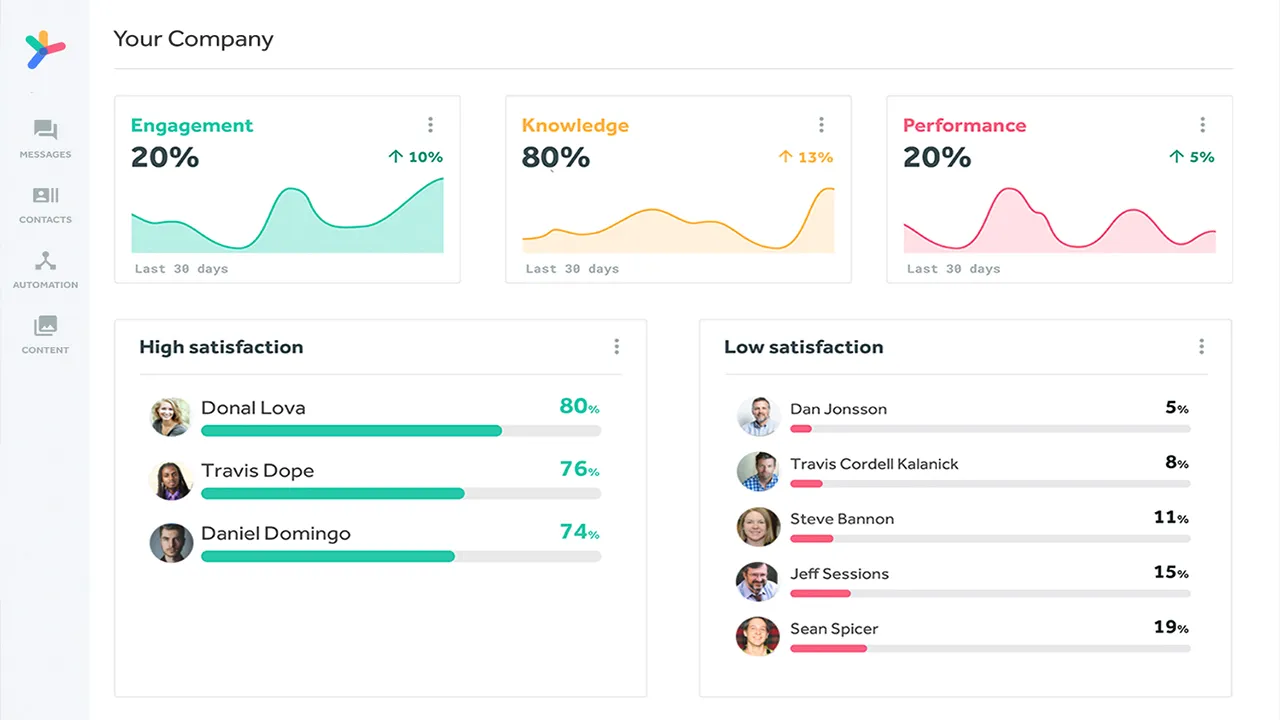Click Sean Spicer's avatar image
The image size is (1280, 720).
(x=757, y=637)
